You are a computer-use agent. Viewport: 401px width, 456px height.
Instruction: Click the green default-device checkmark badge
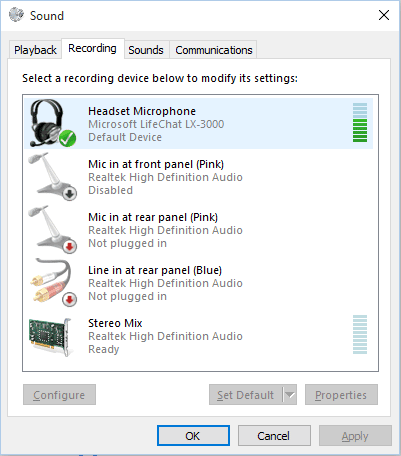pyautogui.click(x=68, y=138)
